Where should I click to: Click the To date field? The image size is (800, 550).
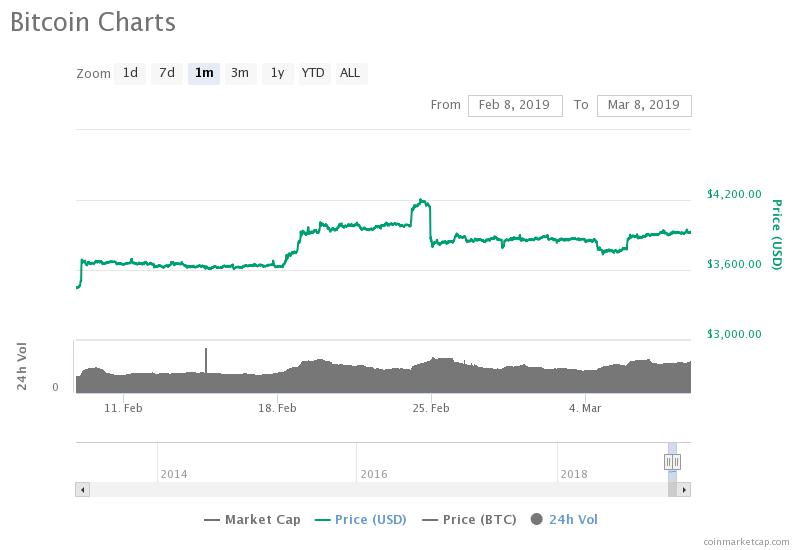(x=643, y=105)
